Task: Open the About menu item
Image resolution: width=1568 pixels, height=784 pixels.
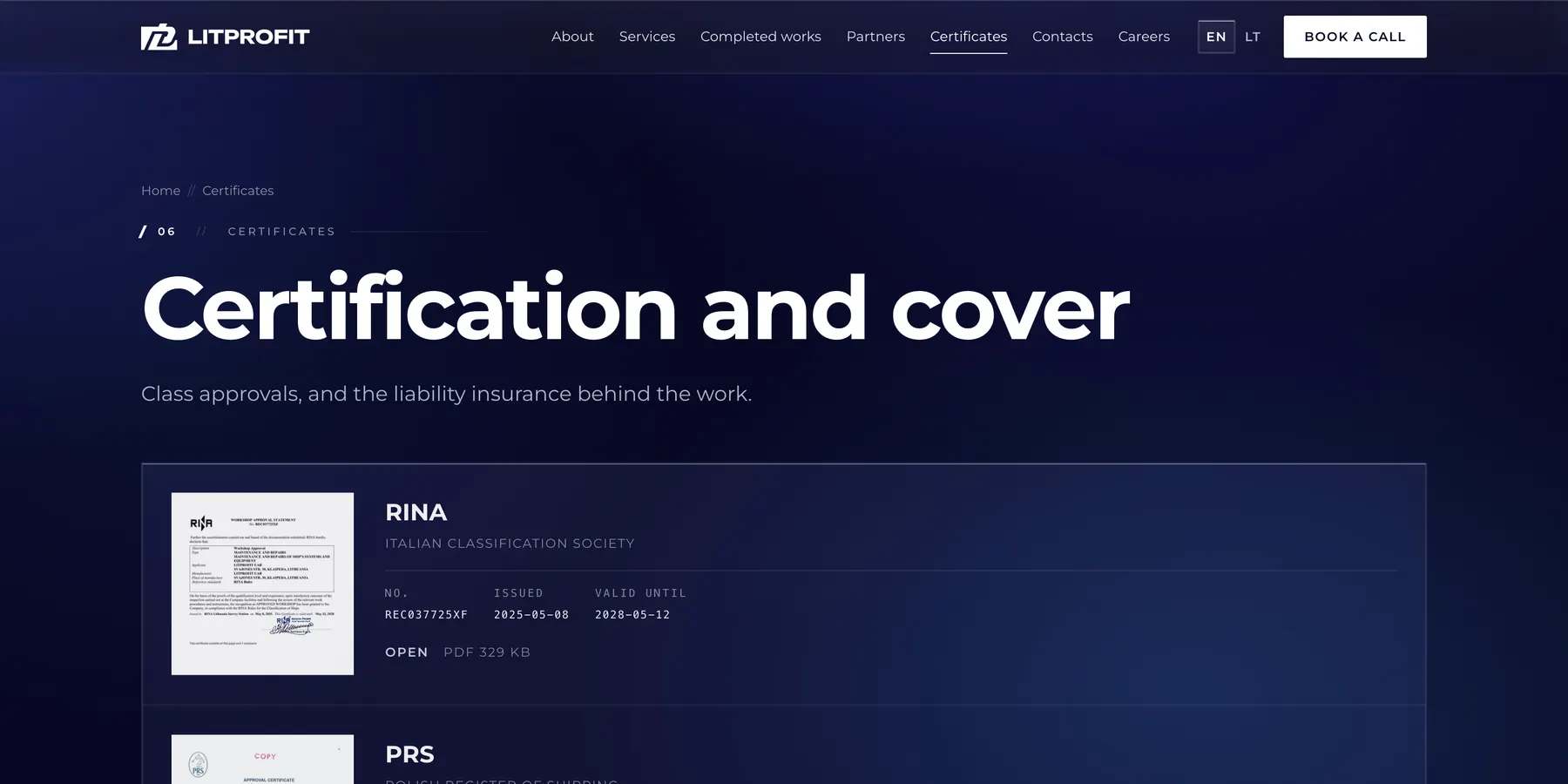Action: click(x=572, y=37)
